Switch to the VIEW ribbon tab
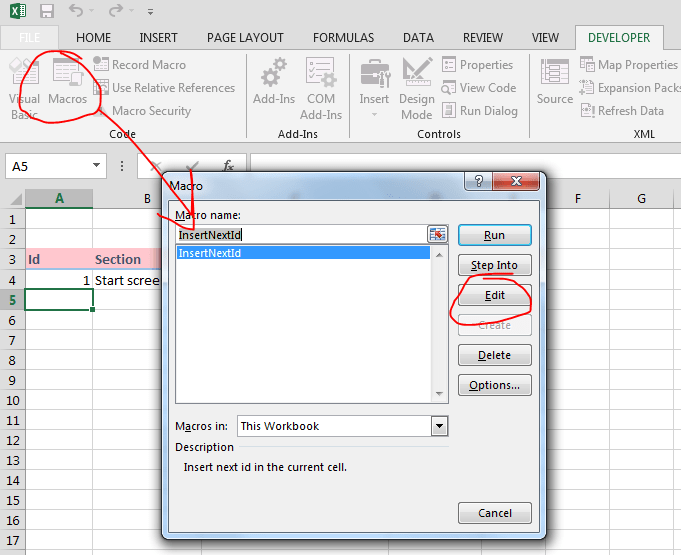Screen dimensions: 681x555 tap(545, 38)
